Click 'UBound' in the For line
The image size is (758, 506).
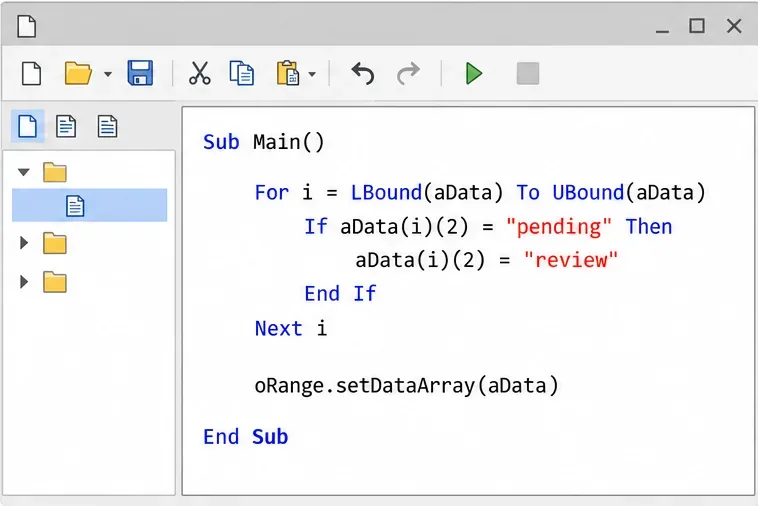(588, 193)
